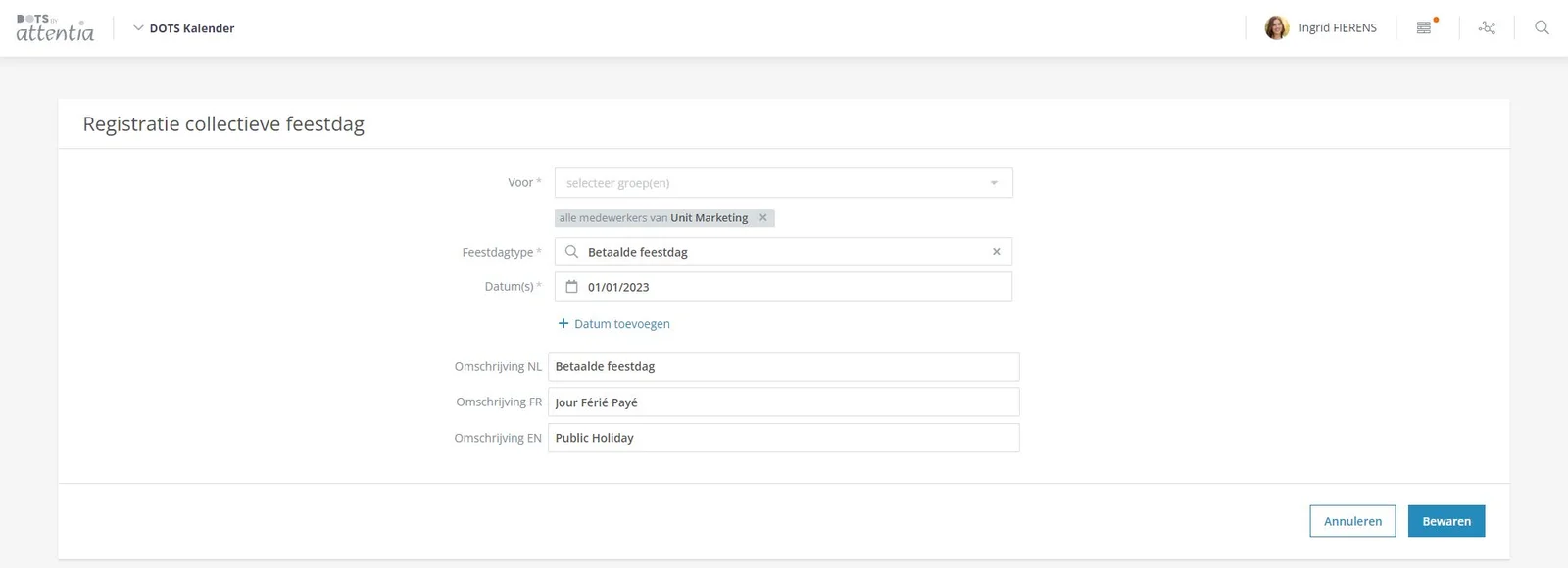Click the Omschrijving FR text field
Viewport: 1568px width, 568px height.
click(784, 402)
